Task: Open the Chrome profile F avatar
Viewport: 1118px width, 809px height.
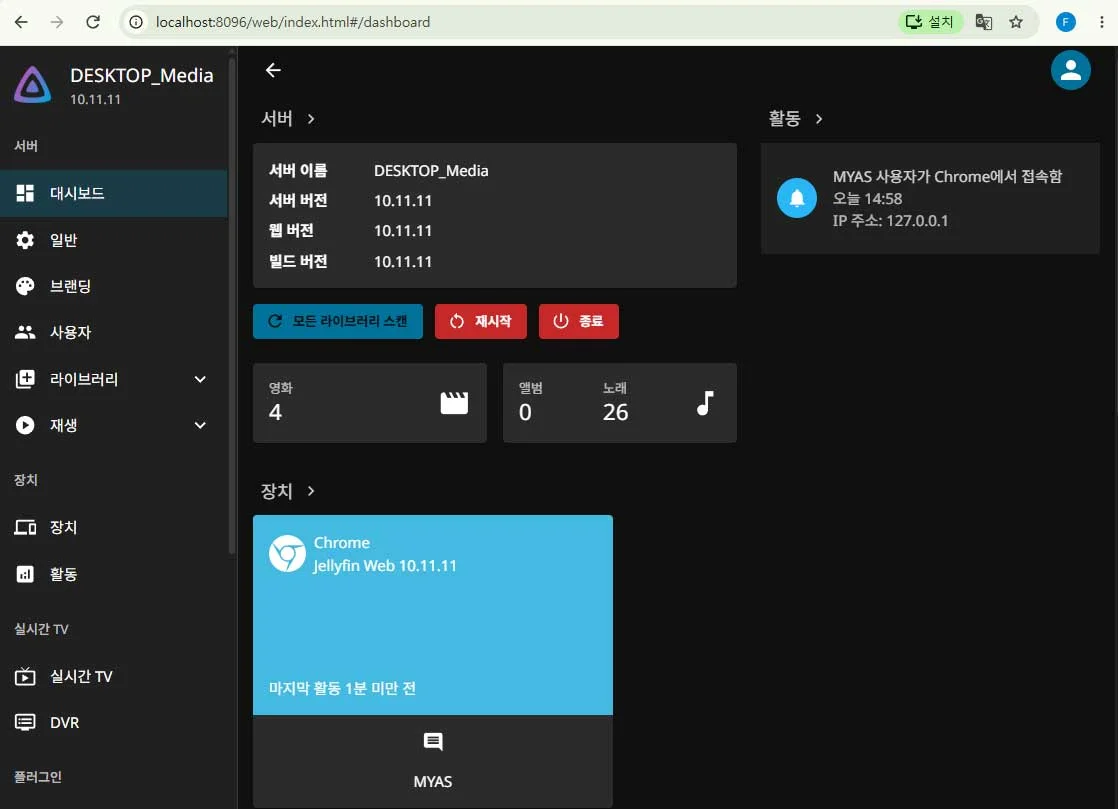Action: click(1065, 22)
